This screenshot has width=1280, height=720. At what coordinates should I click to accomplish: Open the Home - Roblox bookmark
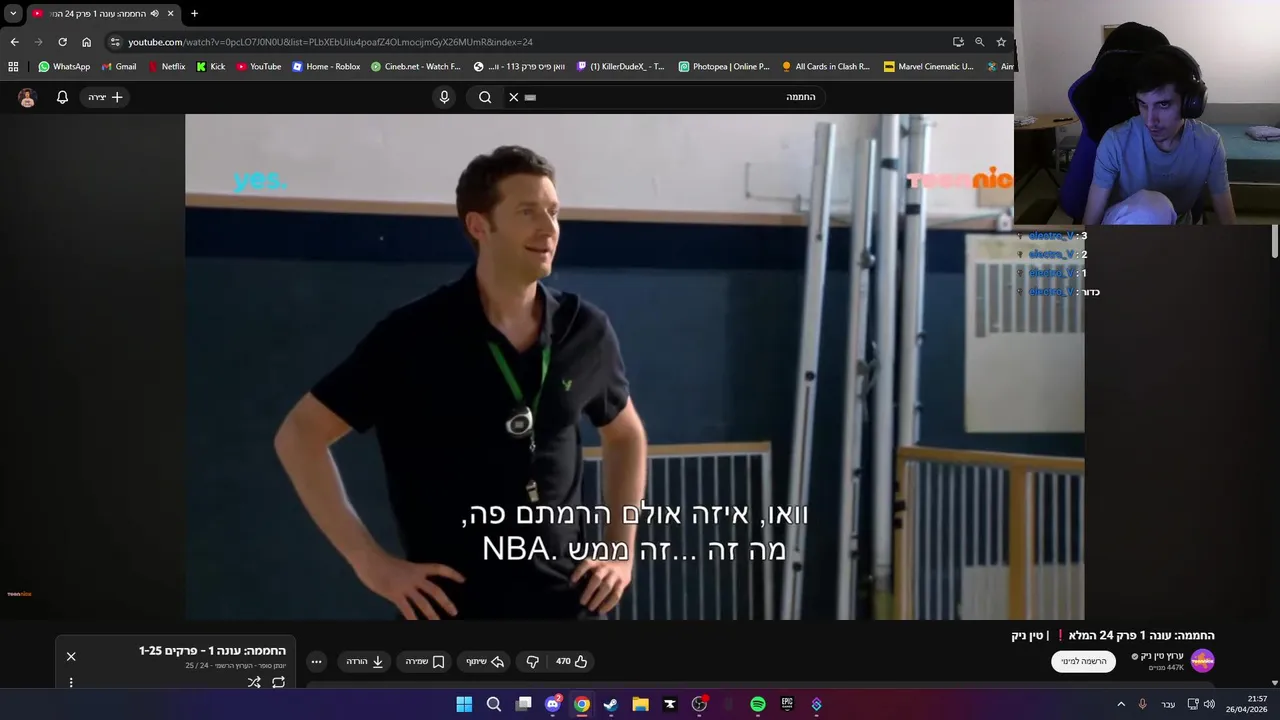pyautogui.click(x=326, y=67)
